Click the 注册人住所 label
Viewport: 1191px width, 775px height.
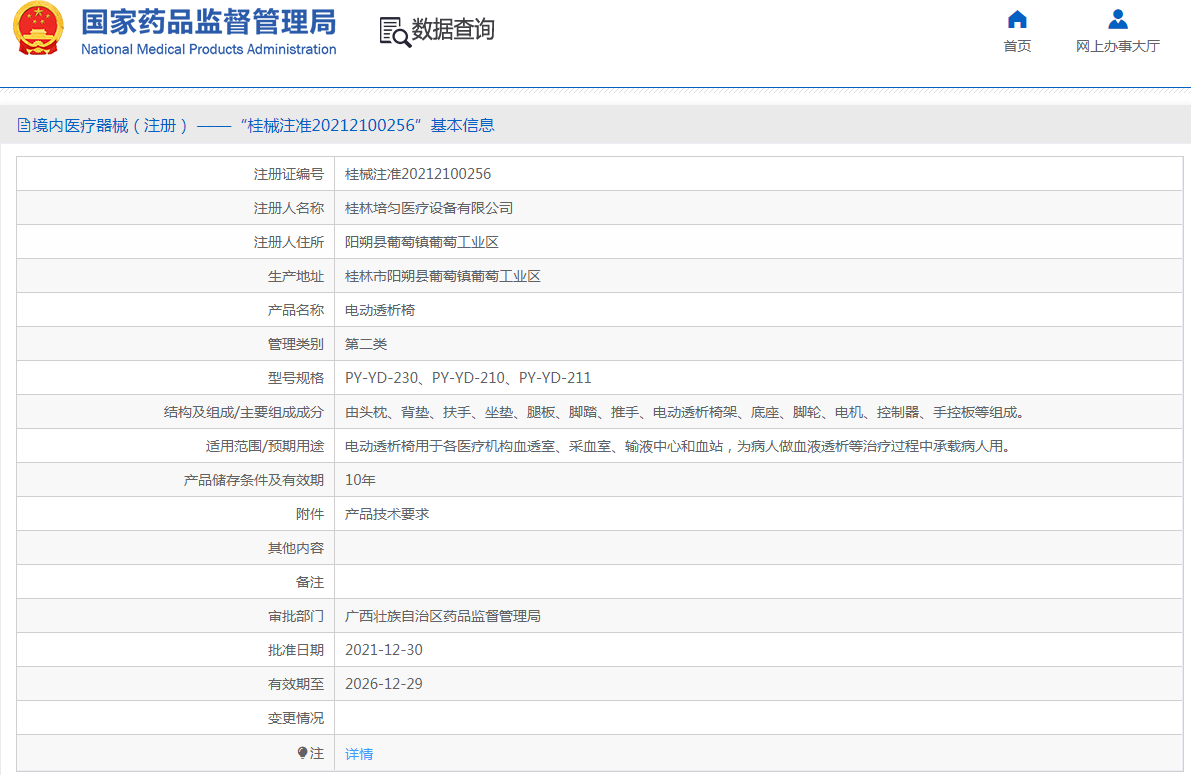[x=289, y=242]
